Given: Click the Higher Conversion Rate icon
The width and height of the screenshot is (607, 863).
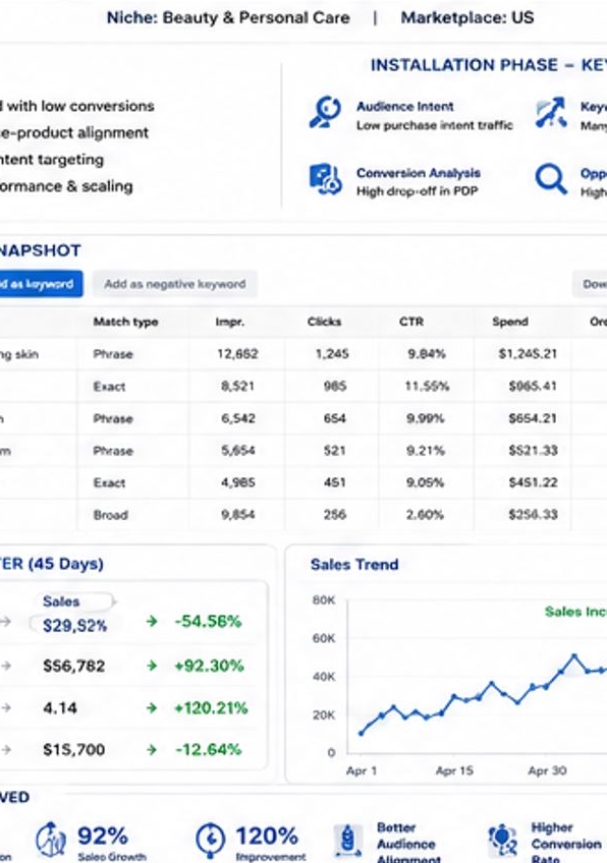Looking at the screenshot, I should pos(503,840).
